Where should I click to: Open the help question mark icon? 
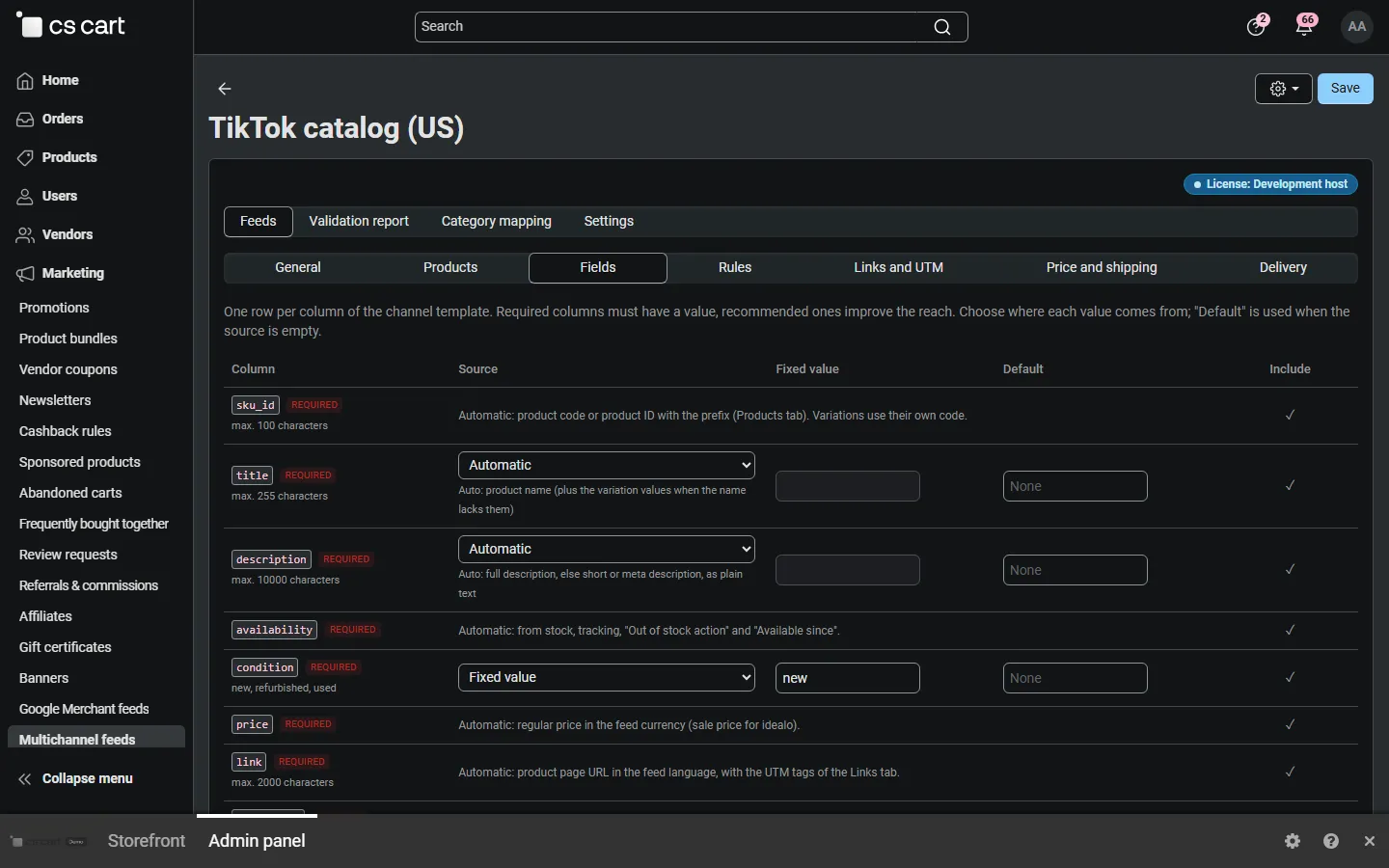pyautogui.click(x=1331, y=841)
